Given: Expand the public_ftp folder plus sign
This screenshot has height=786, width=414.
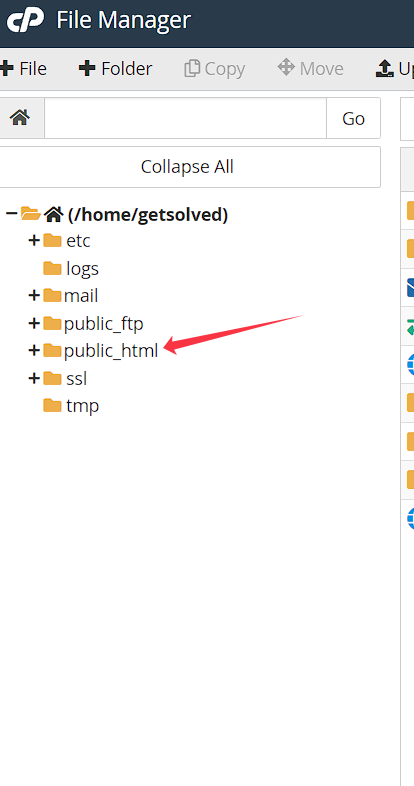Looking at the screenshot, I should (x=34, y=323).
